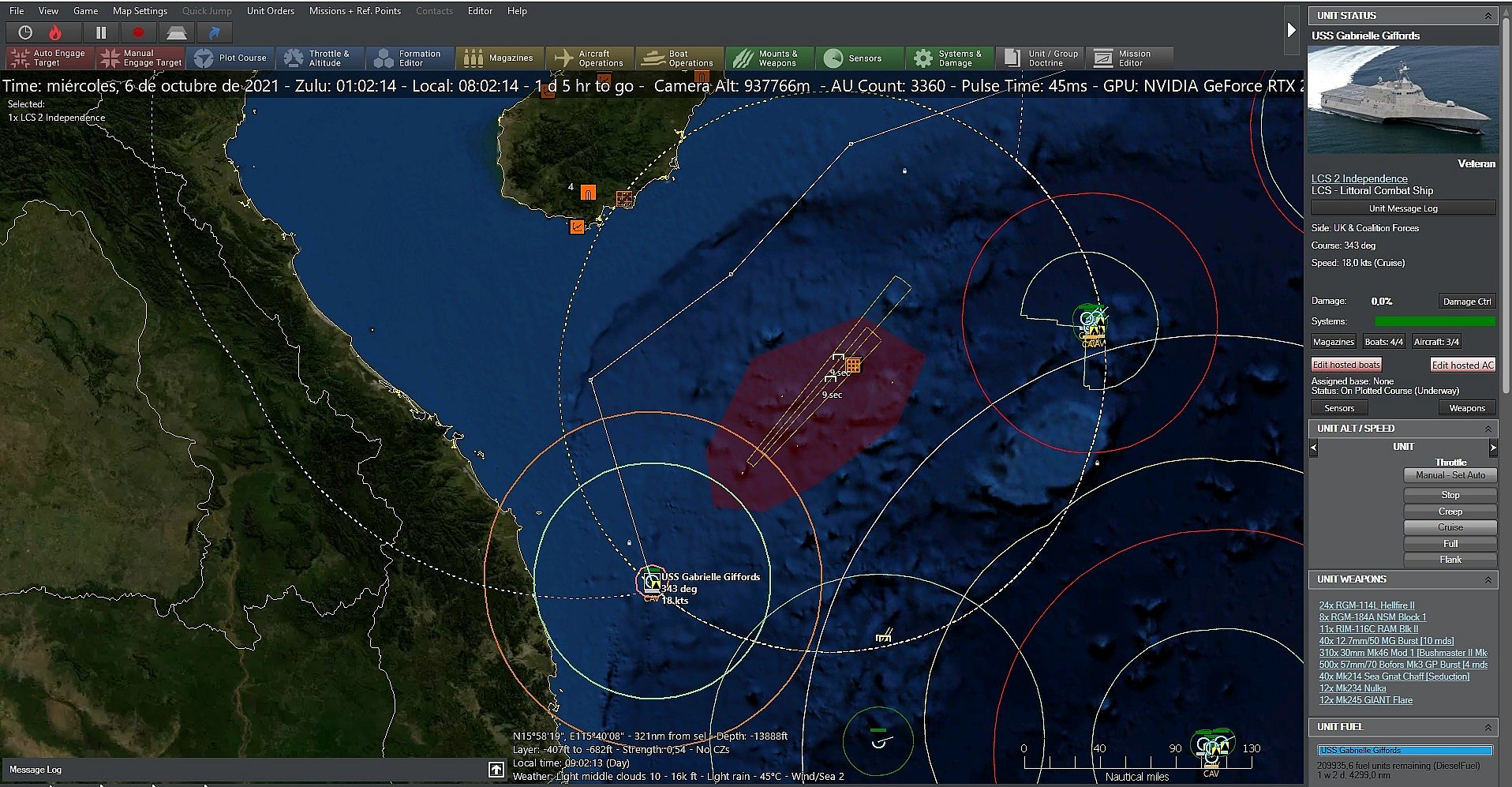Viewport: 1512px width, 787px height.
Task: Click the flame icon in the top toolbar
Action: [55, 32]
